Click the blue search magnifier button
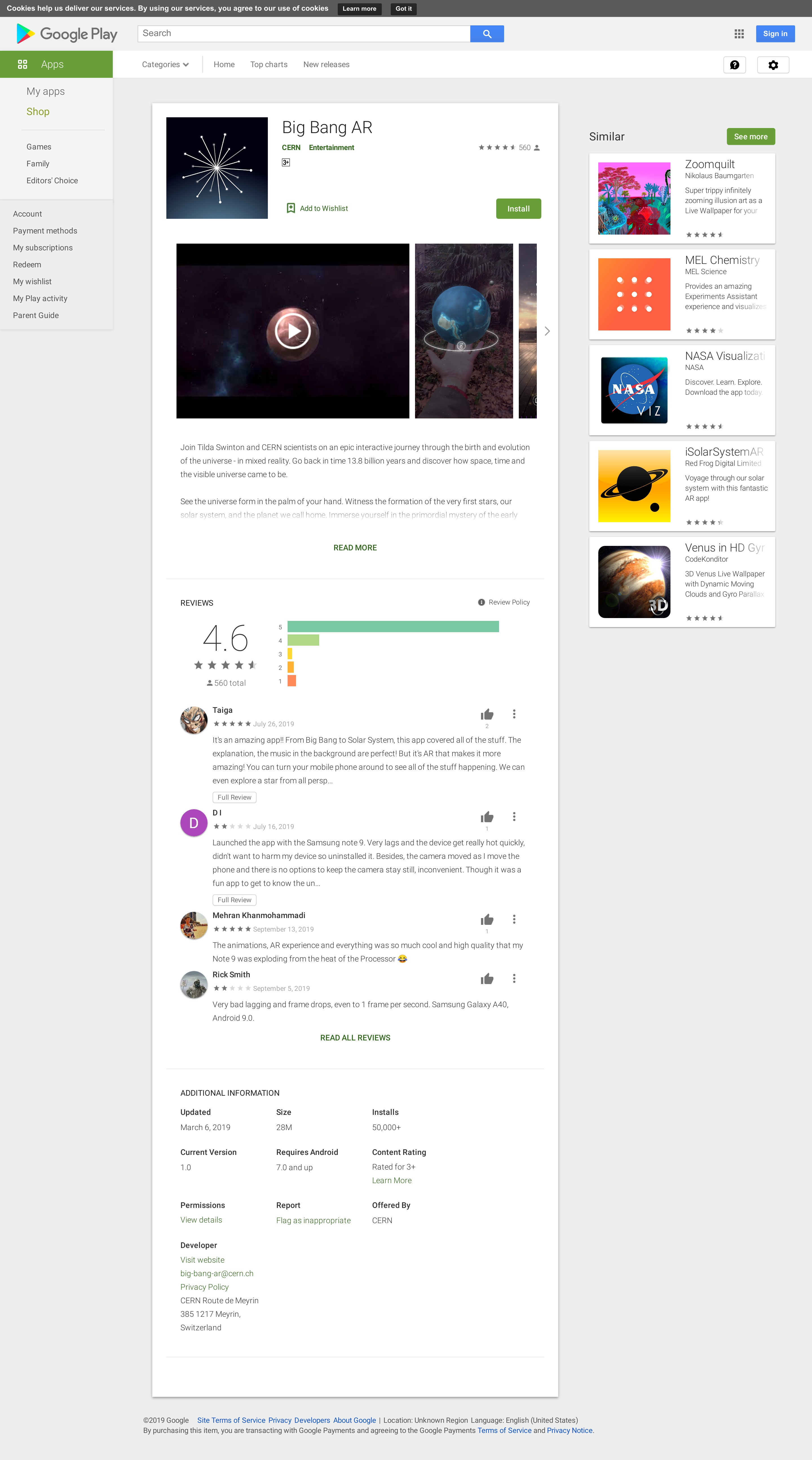The image size is (812, 1460). coord(487,34)
